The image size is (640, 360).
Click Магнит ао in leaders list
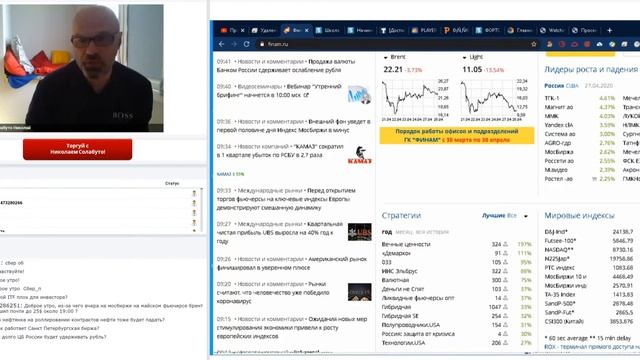[559, 107]
